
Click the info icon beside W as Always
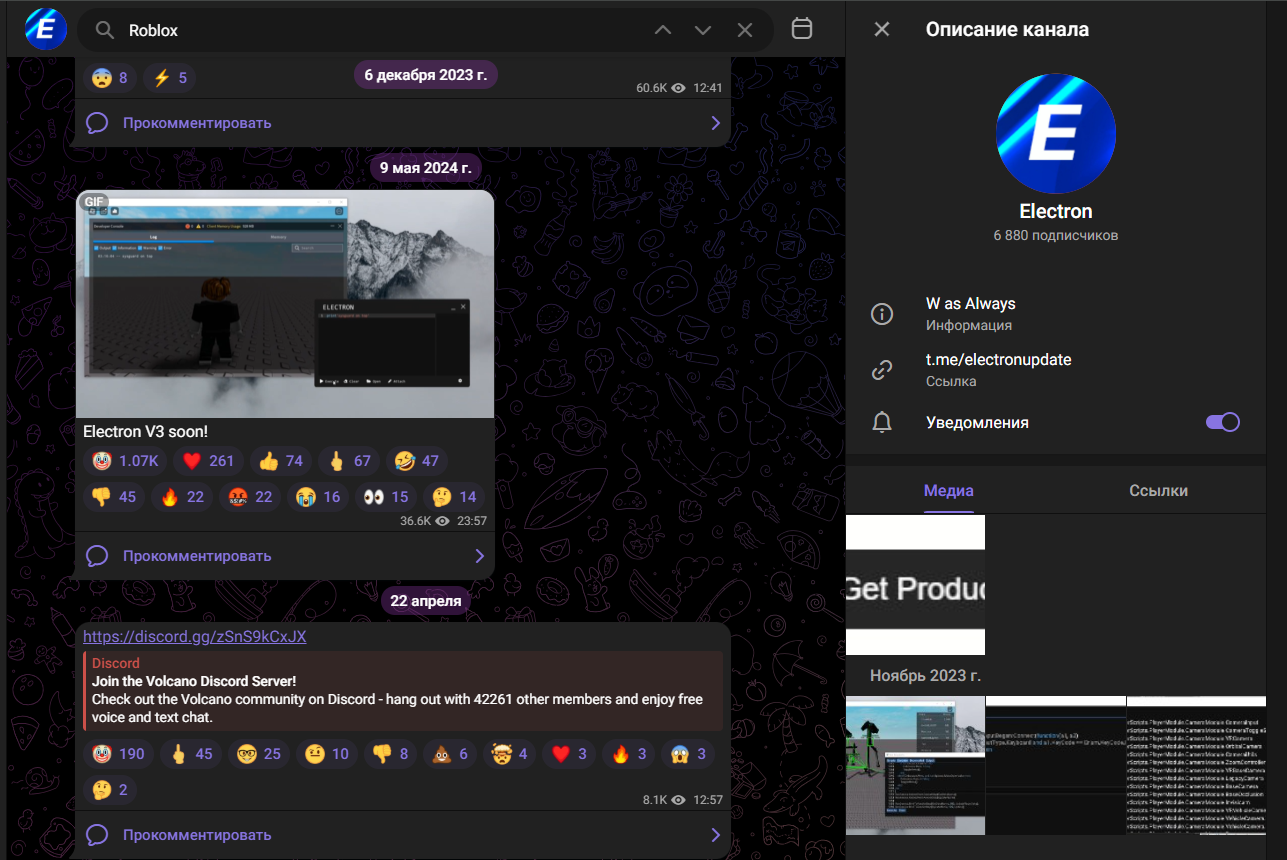(x=882, y=314)
